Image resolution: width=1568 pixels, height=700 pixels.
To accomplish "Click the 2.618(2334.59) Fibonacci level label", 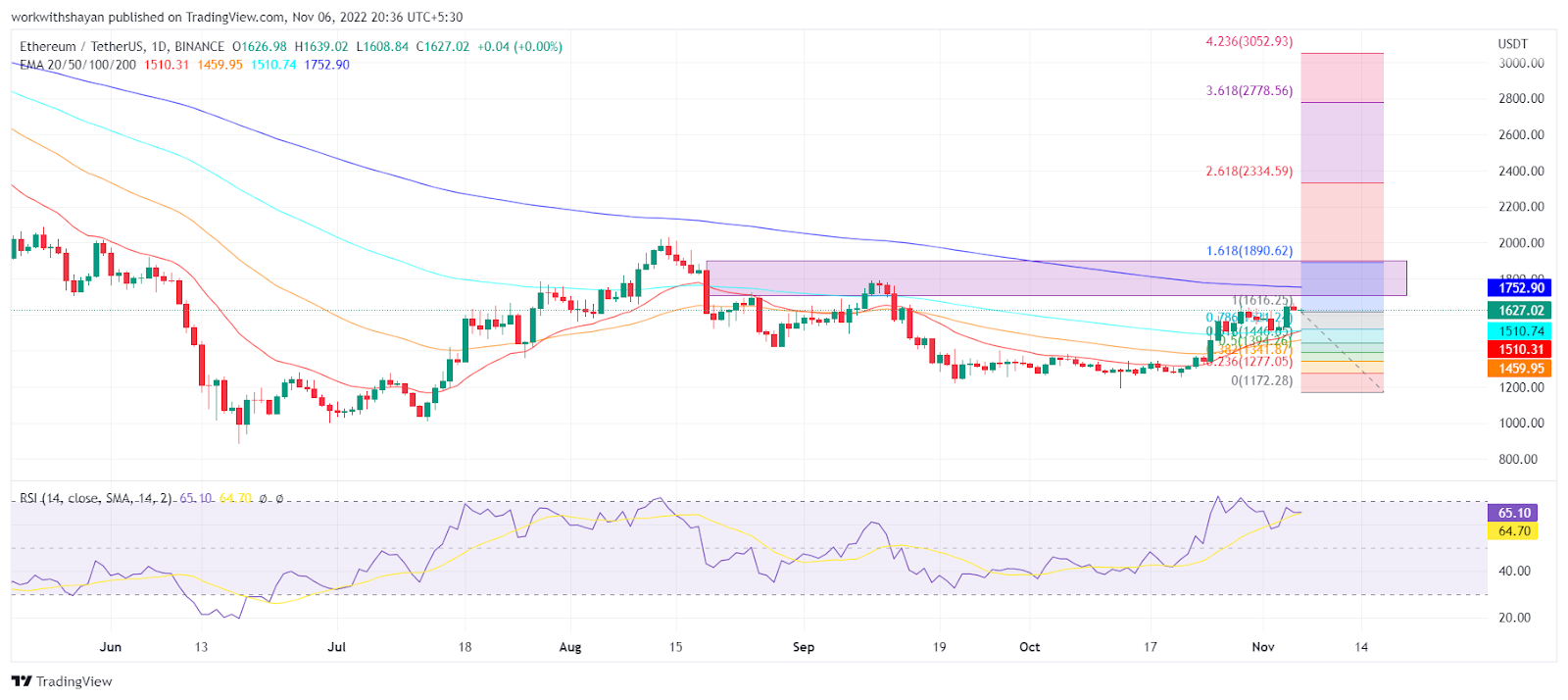I will [x=1249, y=172].
